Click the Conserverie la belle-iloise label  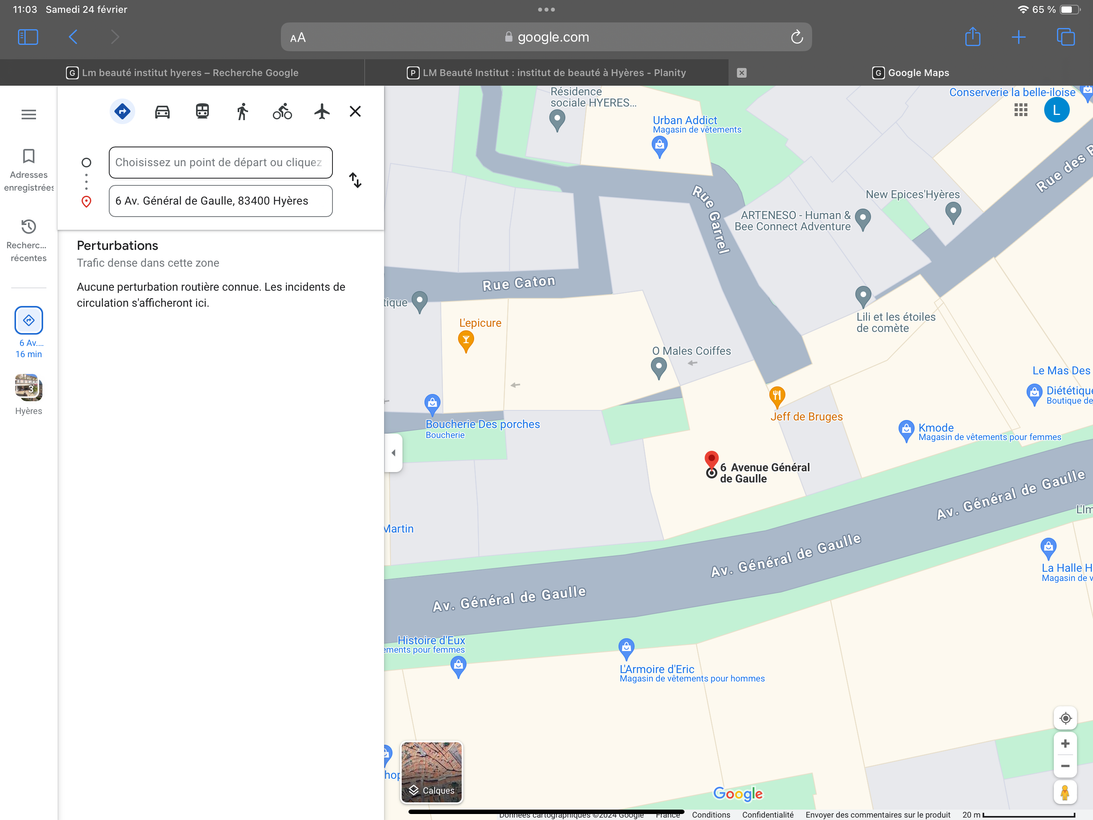(x=1012, y=92)
